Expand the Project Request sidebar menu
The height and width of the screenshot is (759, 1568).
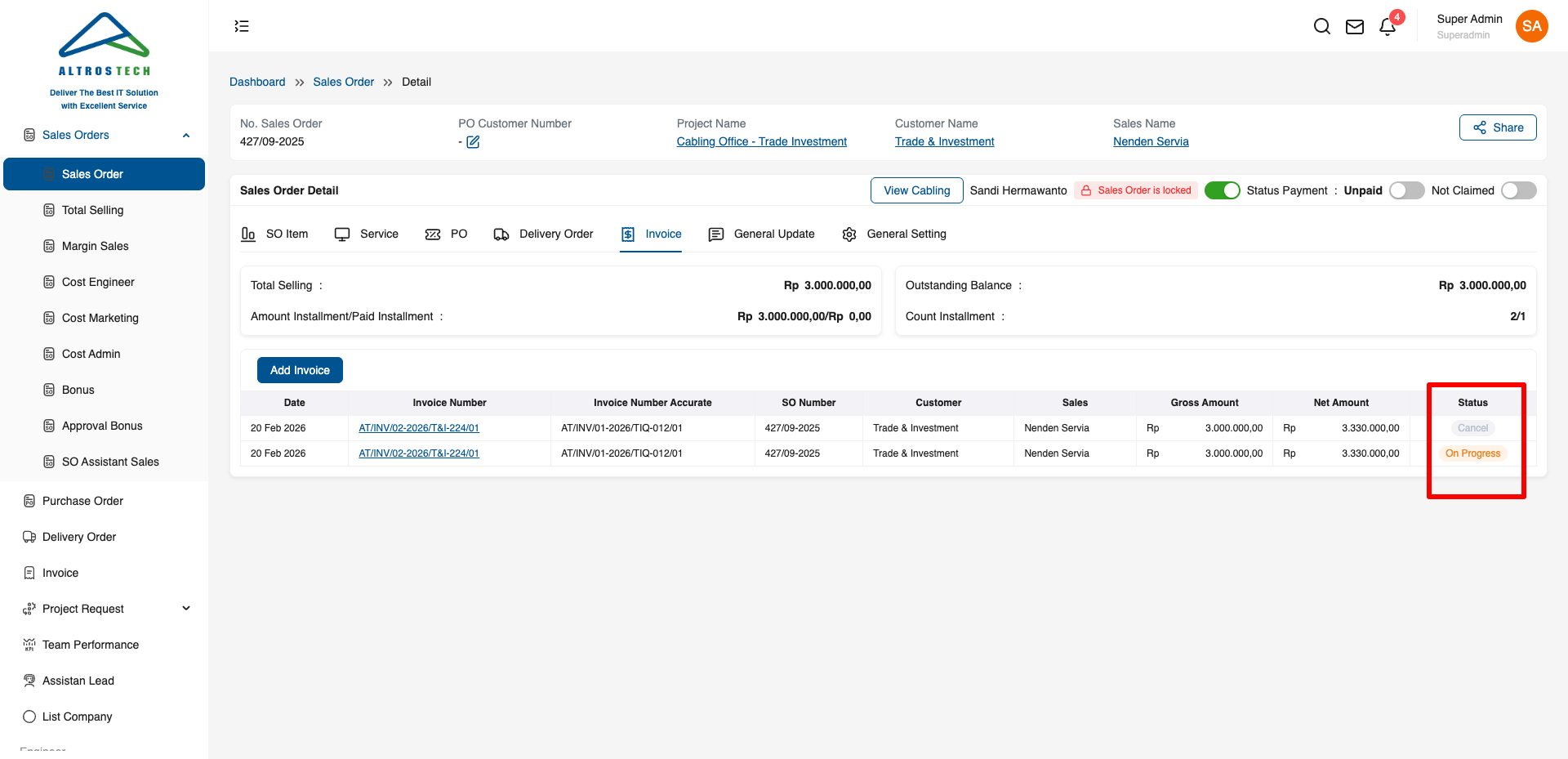click(186, 609)
